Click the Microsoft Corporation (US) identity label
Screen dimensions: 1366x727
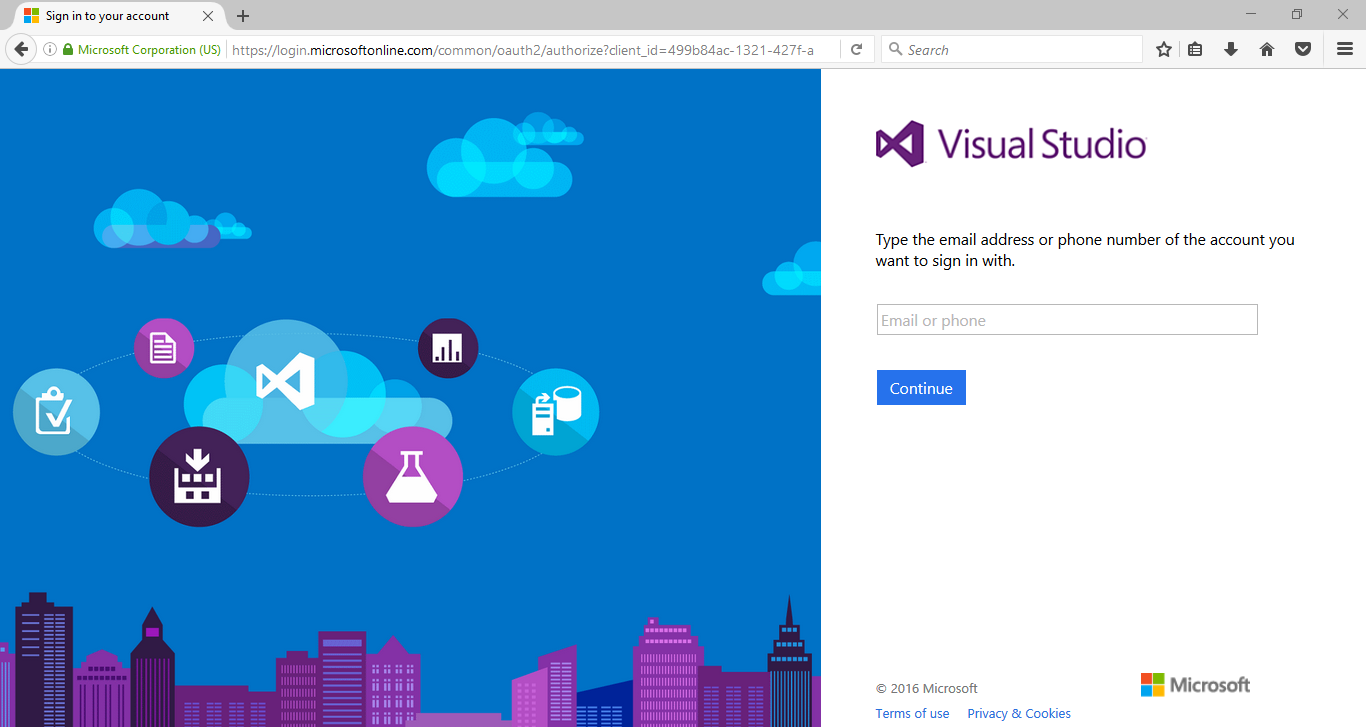[x=149, y=49]
